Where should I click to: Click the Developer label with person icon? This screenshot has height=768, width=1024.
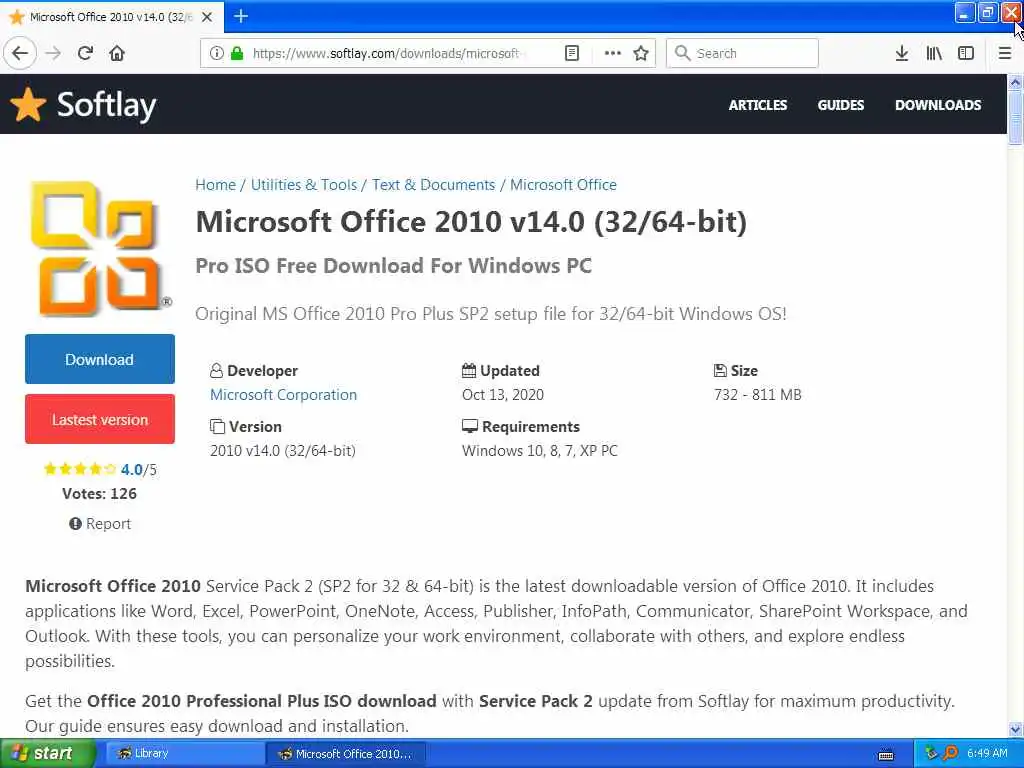click(x=253, y=370)
